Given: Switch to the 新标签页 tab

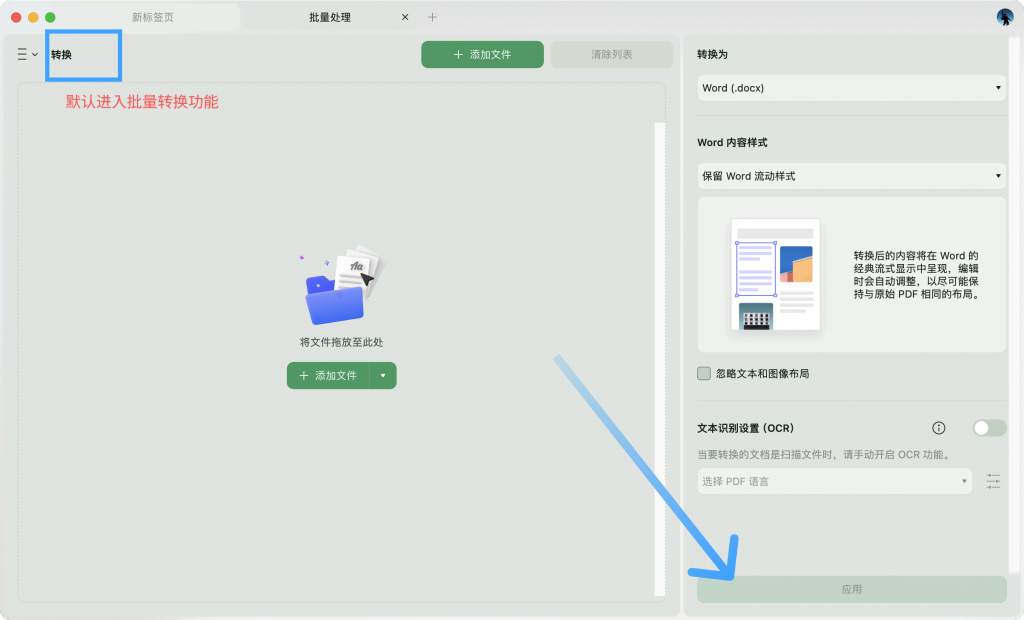Looking at the screenshot, I should pyautogui.click(x=153, y=18).
